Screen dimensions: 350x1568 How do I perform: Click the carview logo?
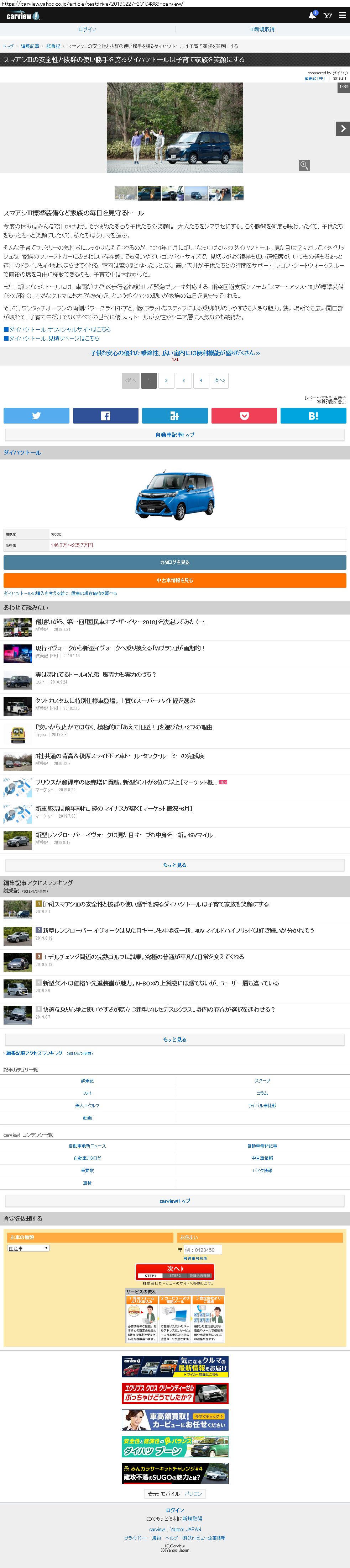tap(22, 16)
